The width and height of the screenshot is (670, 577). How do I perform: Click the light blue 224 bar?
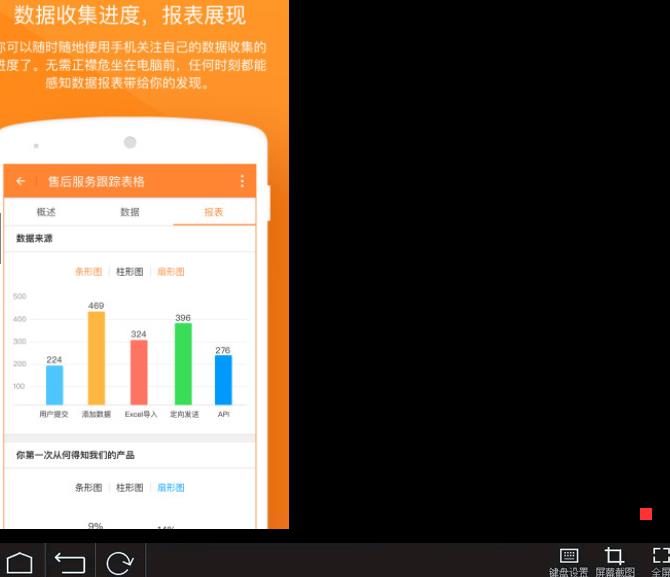click(x=54, y=385)
